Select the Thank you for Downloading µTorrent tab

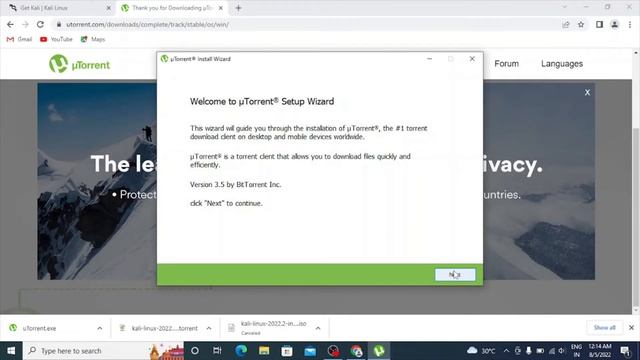click(x=171, y=8)
